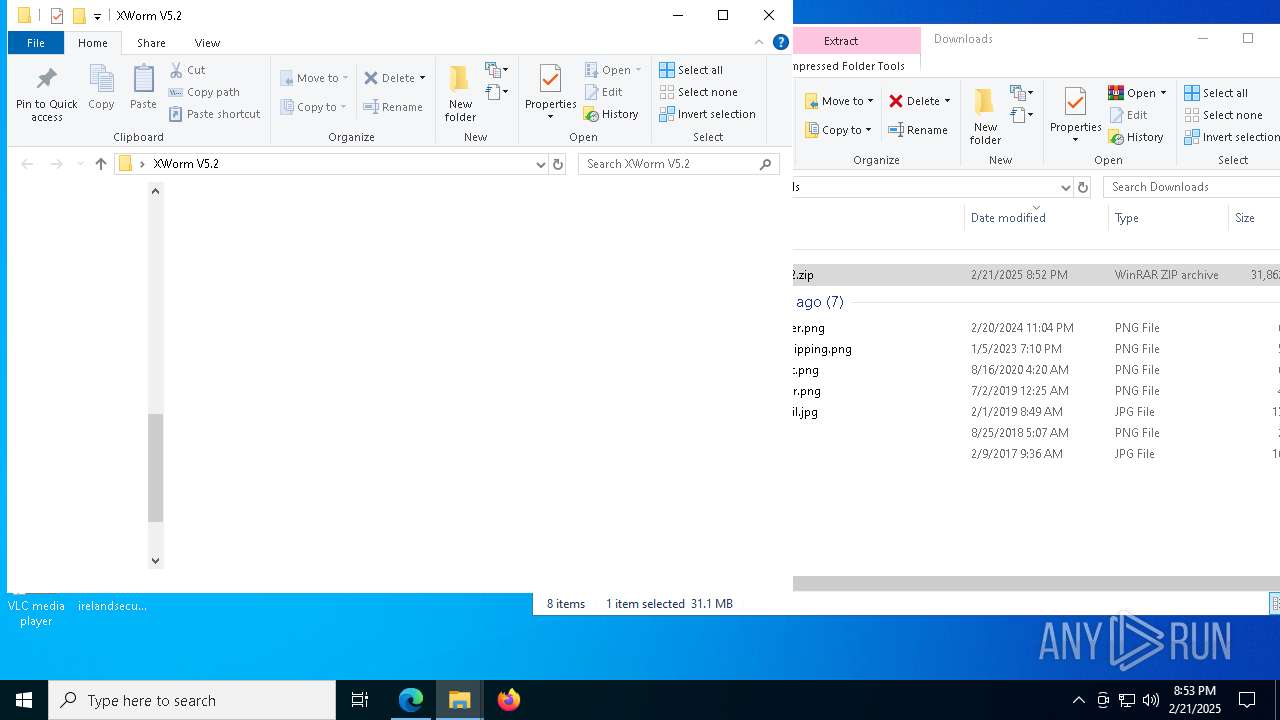This screenshot has width=1280, height=720.
Task: Open the Move to dropdown in XWorm window
Action: (314, 78)
